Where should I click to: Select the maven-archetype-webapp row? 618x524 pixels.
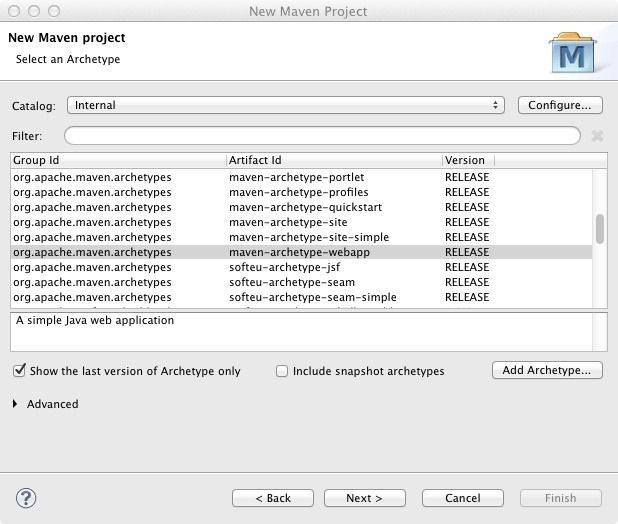[x=302, y=252]
